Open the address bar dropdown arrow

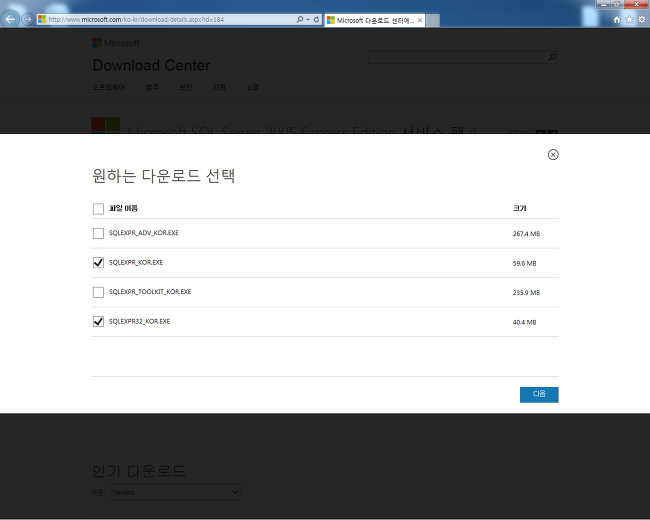click(x=308, y=19)
